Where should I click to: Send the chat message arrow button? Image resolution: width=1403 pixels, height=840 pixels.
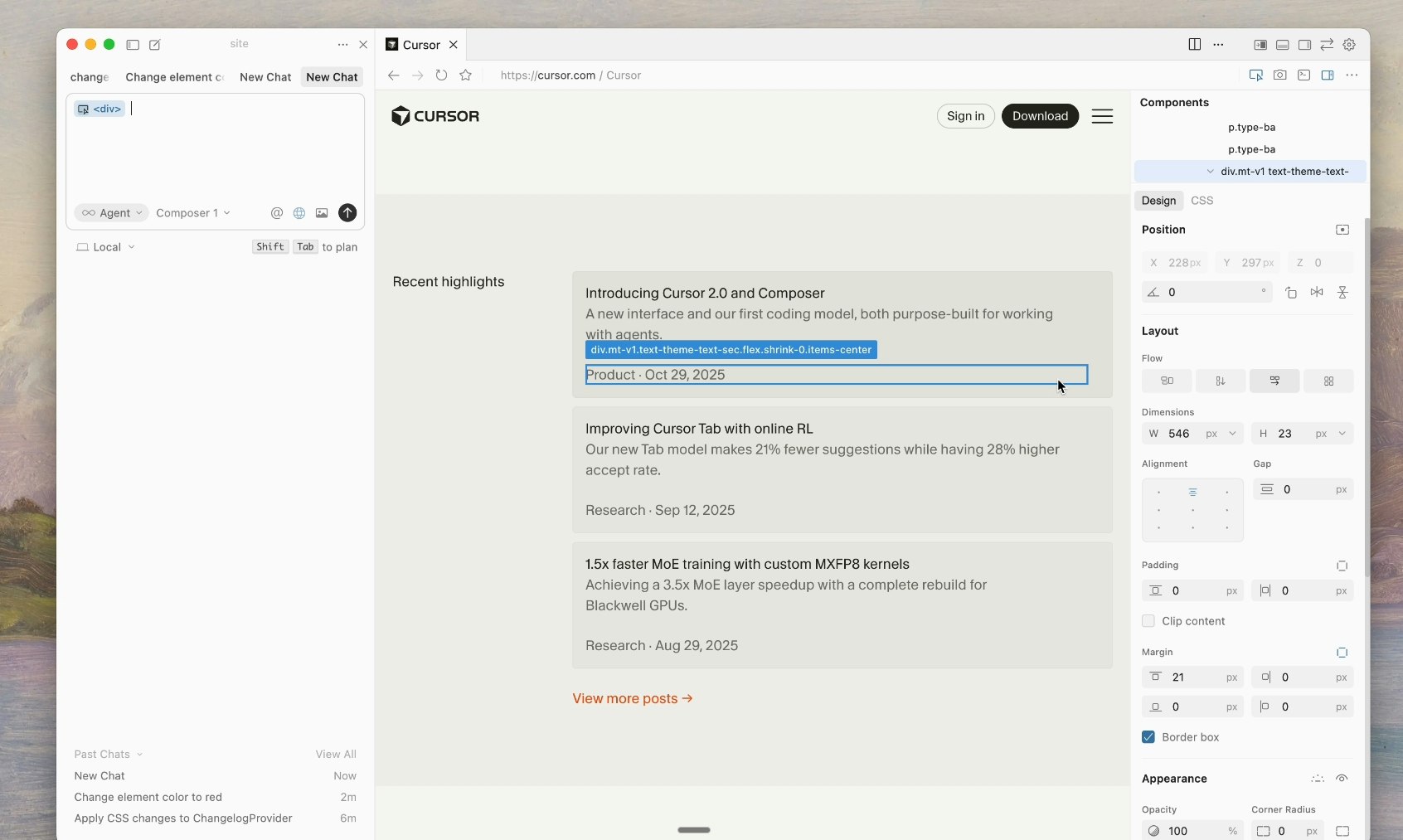coord(347,213)
